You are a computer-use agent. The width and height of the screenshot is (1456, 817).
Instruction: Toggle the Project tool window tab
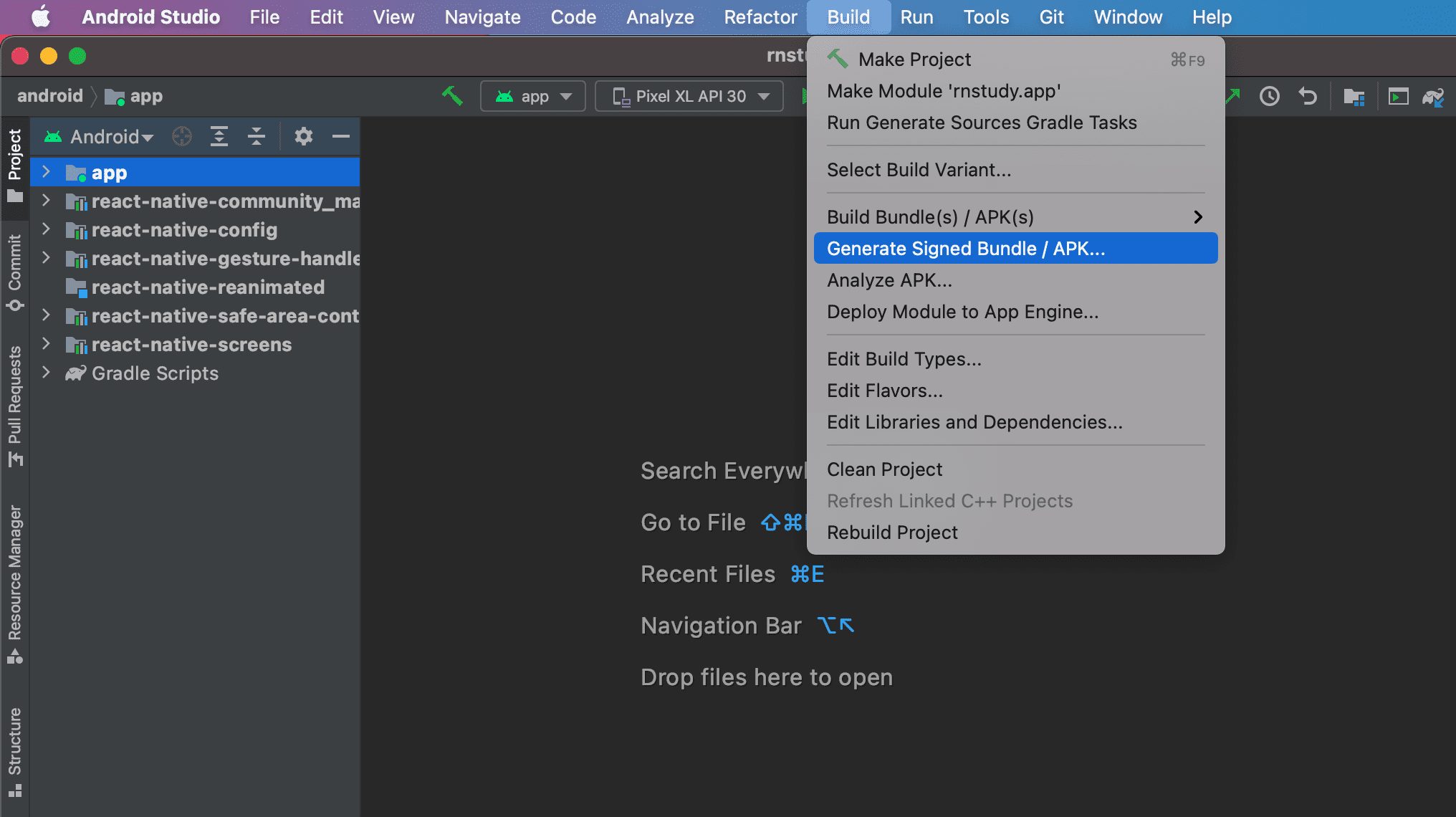point(14,165)
